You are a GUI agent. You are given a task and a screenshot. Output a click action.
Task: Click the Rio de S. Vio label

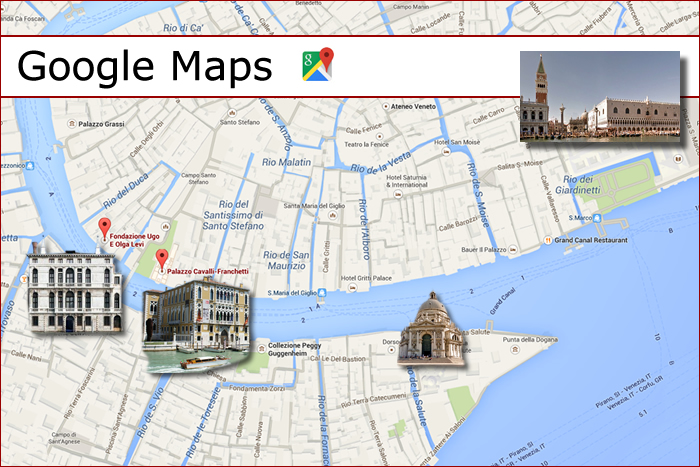click(x=150, y=413)
